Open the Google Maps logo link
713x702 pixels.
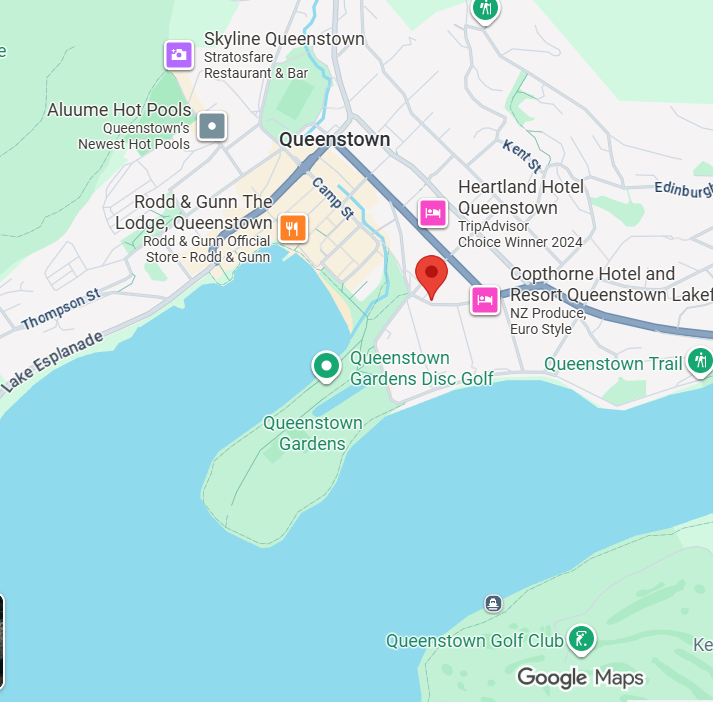tap(580, 678)
